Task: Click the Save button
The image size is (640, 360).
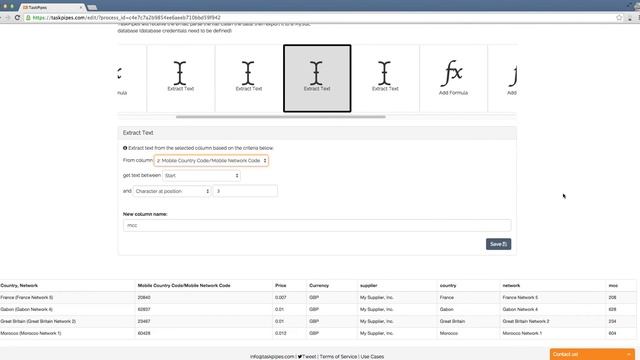Action: (498, 244)
